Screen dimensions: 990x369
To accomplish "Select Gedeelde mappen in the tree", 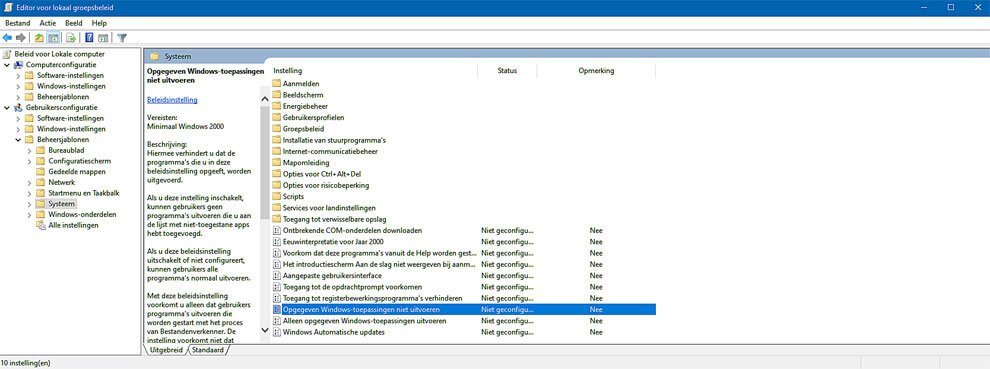I will tap(76, 172).
